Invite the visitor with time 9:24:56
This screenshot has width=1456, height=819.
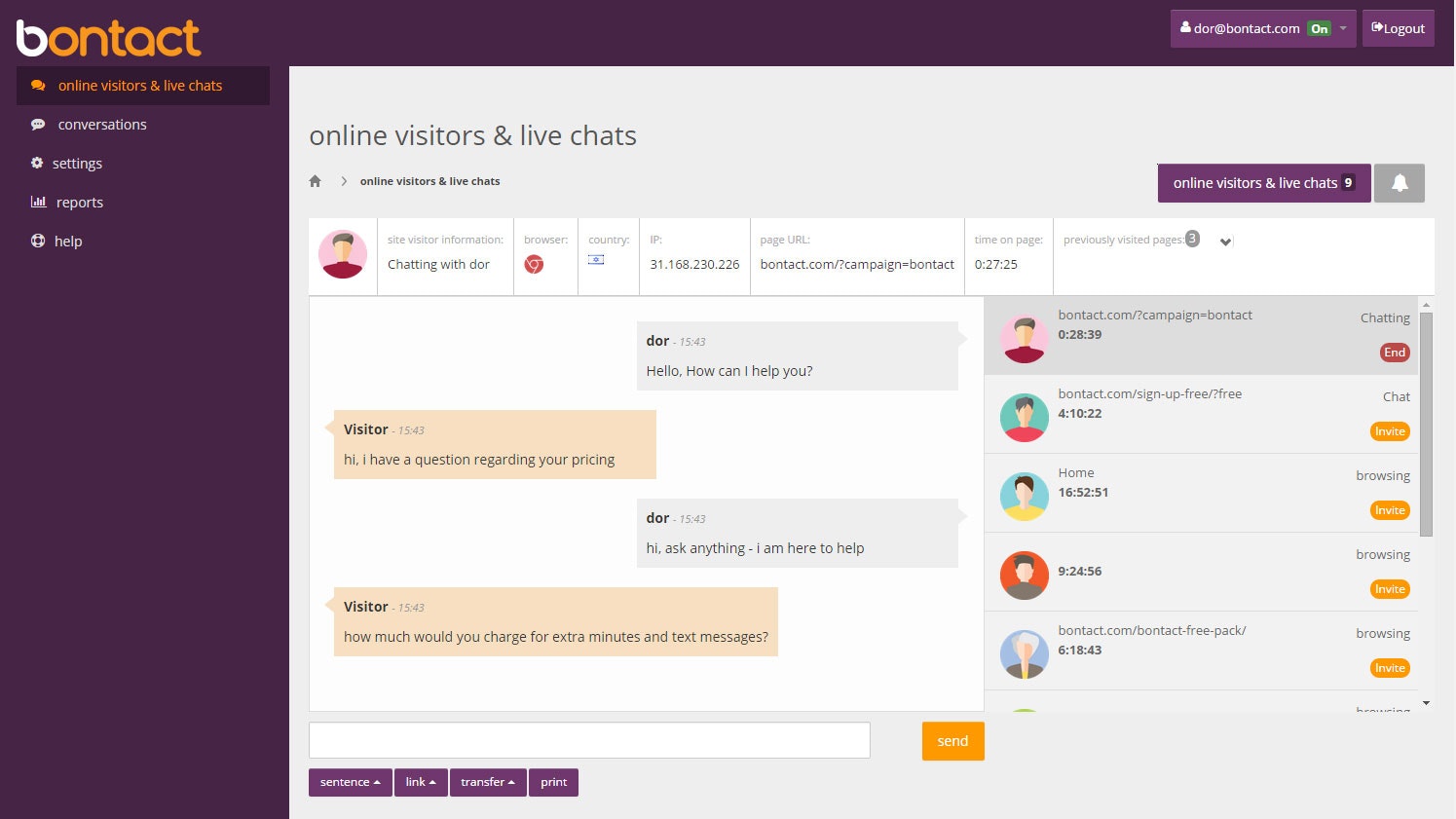tap(1390, 589)
